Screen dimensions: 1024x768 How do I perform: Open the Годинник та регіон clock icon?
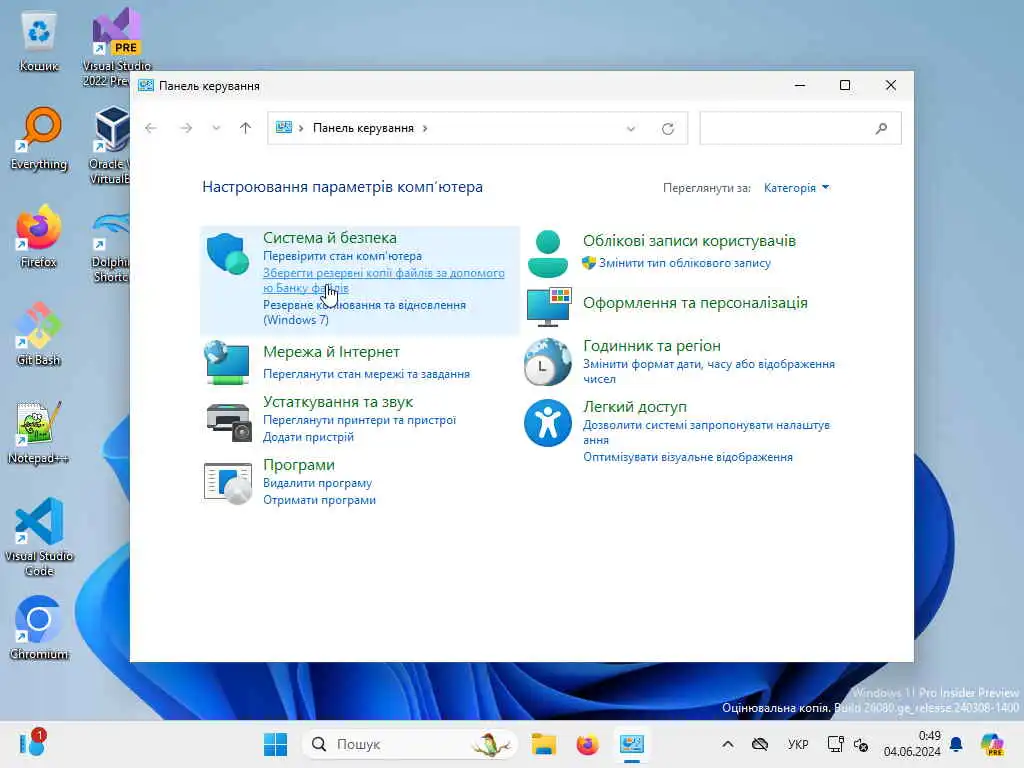pyautogui.click(x=547, y=362)
